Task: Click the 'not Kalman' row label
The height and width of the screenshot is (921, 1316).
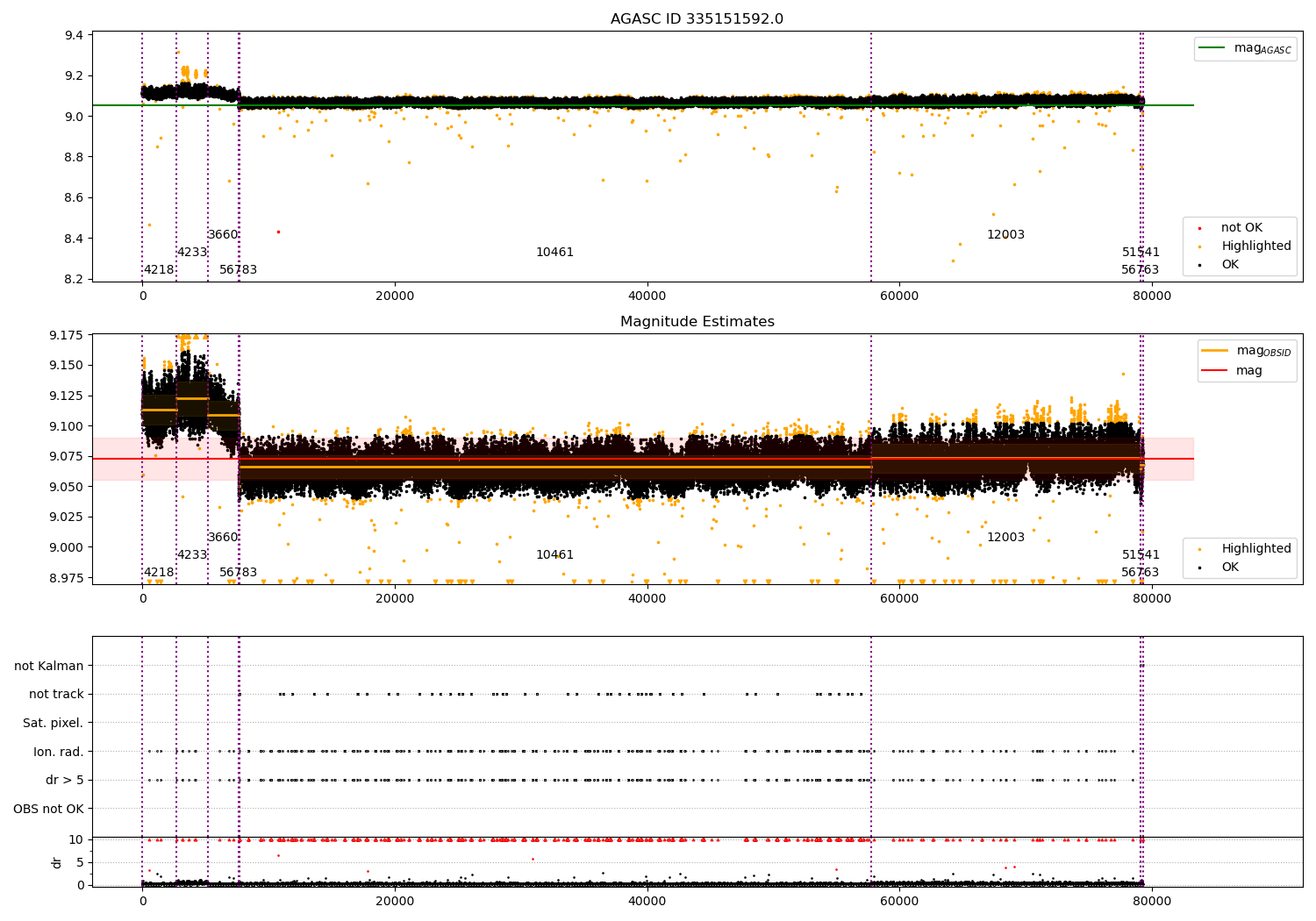Action: pos(48,667)
